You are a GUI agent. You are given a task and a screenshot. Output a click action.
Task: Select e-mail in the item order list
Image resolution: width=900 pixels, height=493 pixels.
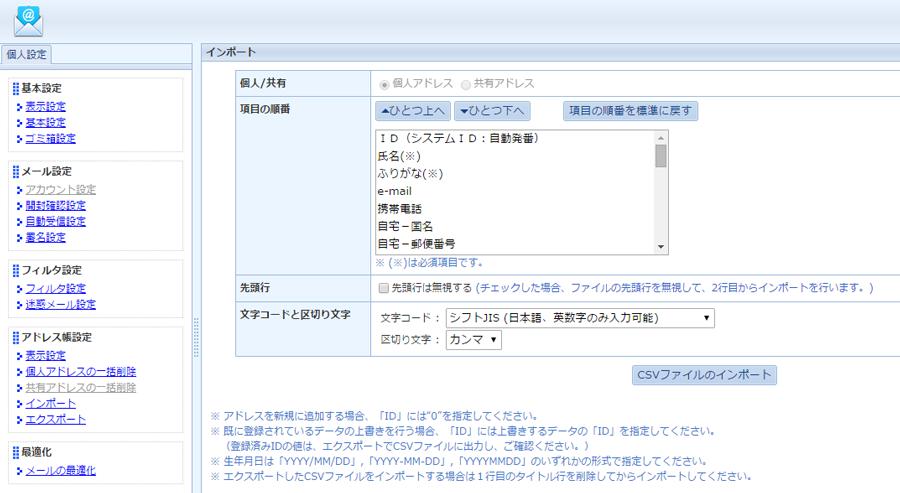[x=395, y=191]
